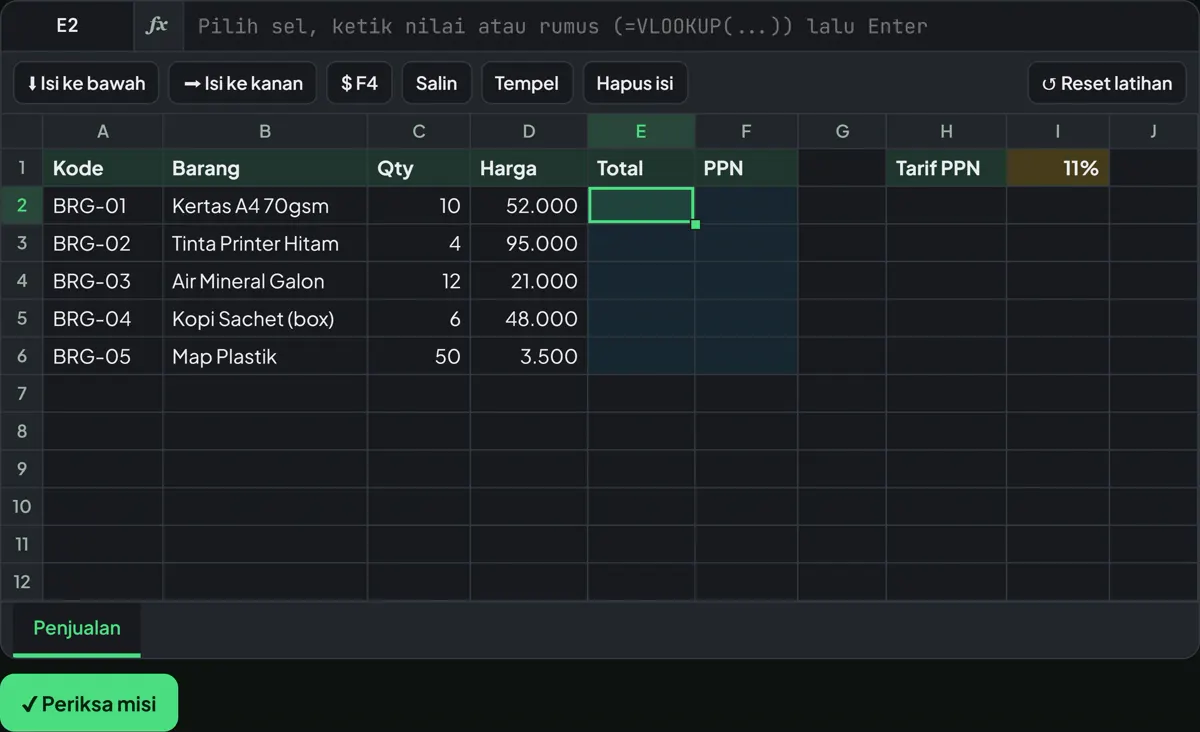1200x732 pixels.
Task: Select column E header
Action: tap(641, 131)
